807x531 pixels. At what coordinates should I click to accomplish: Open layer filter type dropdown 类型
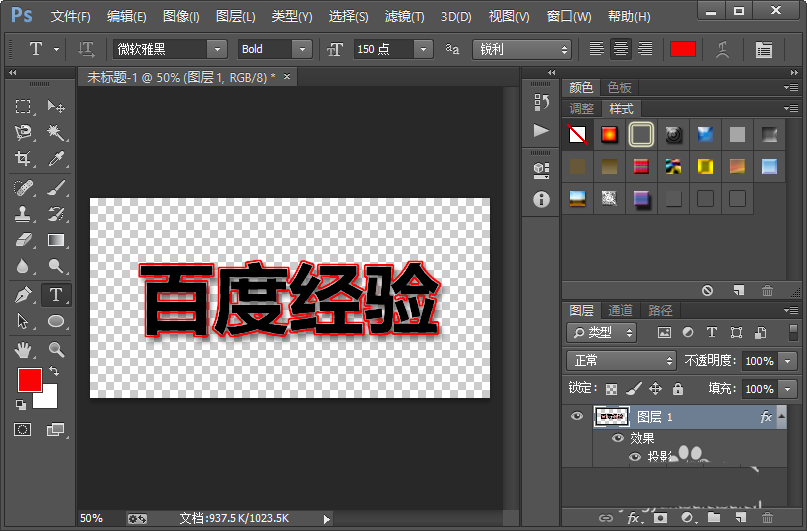601,333
